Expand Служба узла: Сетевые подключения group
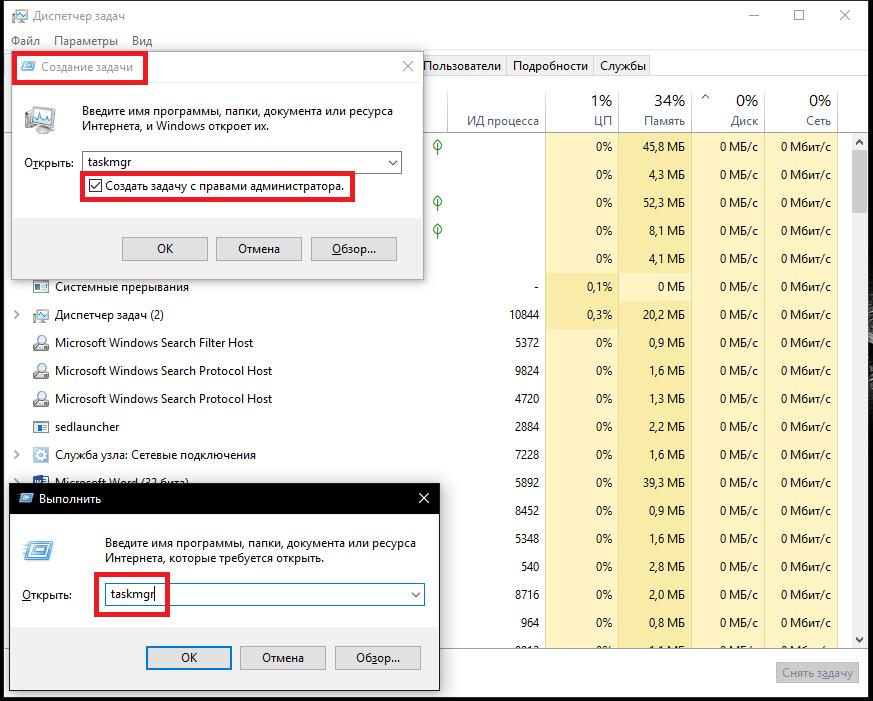 coord(17,455)
